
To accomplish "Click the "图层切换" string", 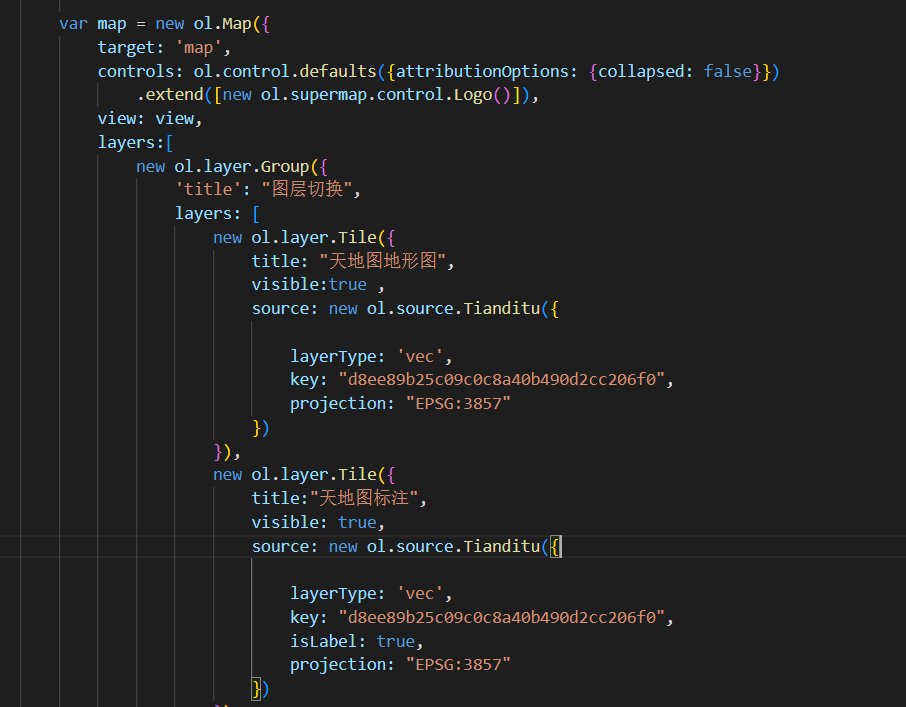I will pos(307,189).
